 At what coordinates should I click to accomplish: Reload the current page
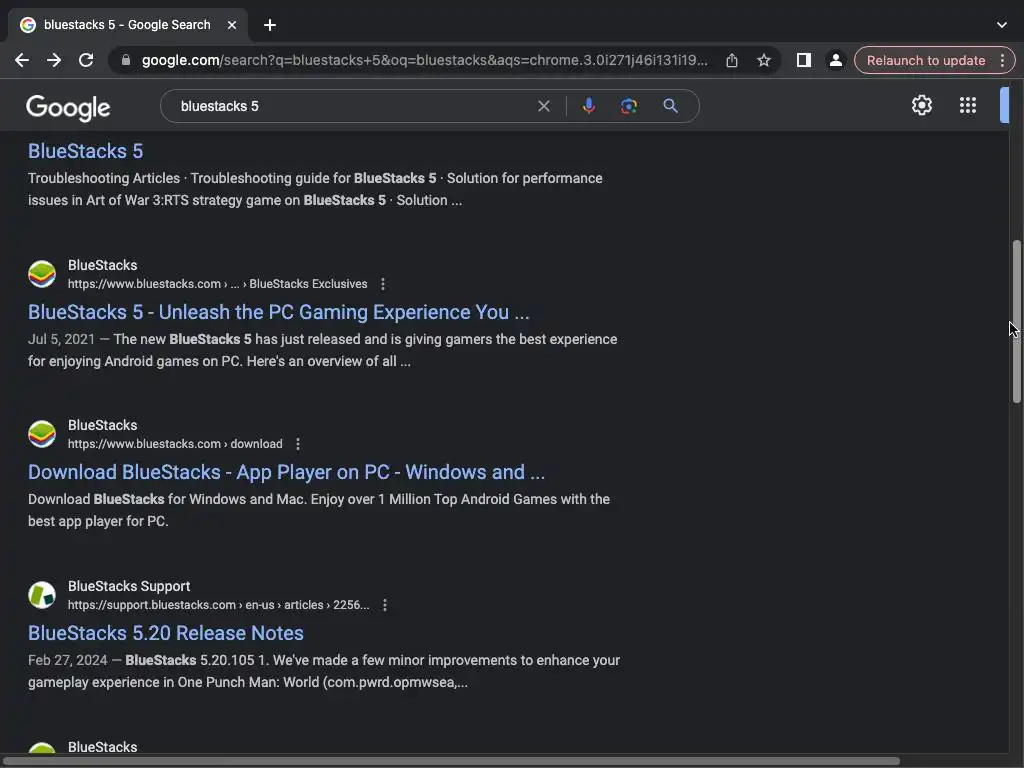coord(86,60)
